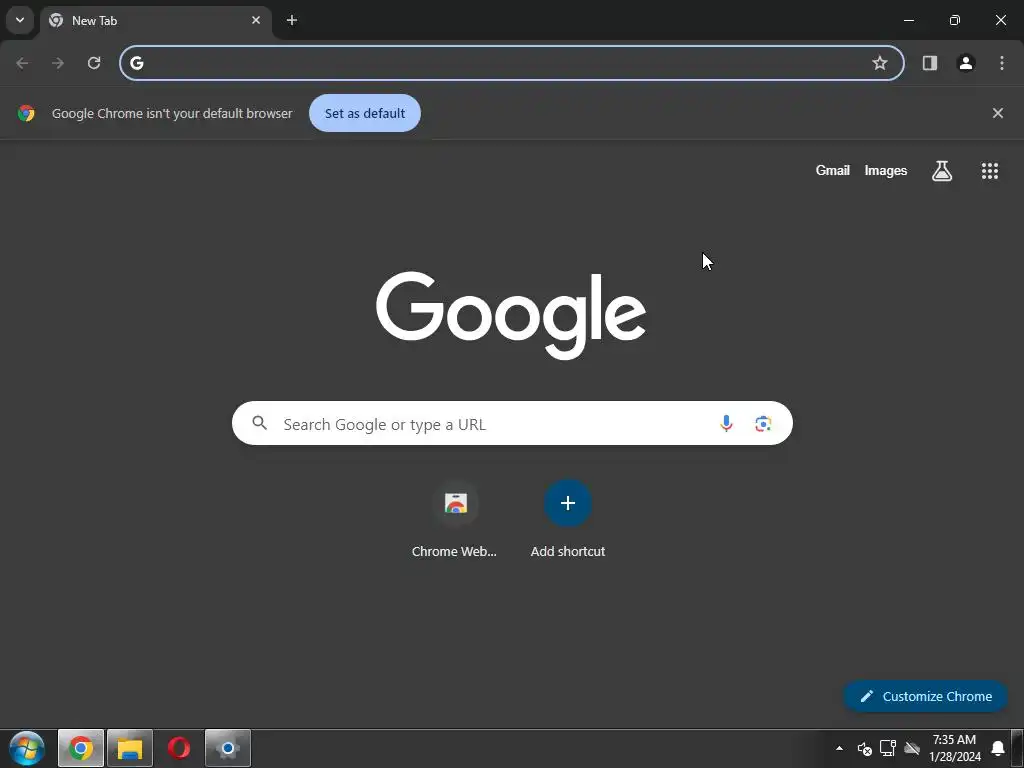The image size is (1024, 768).
Task: Open the Chrome Web Store shortcut
Action: [455, 518]
